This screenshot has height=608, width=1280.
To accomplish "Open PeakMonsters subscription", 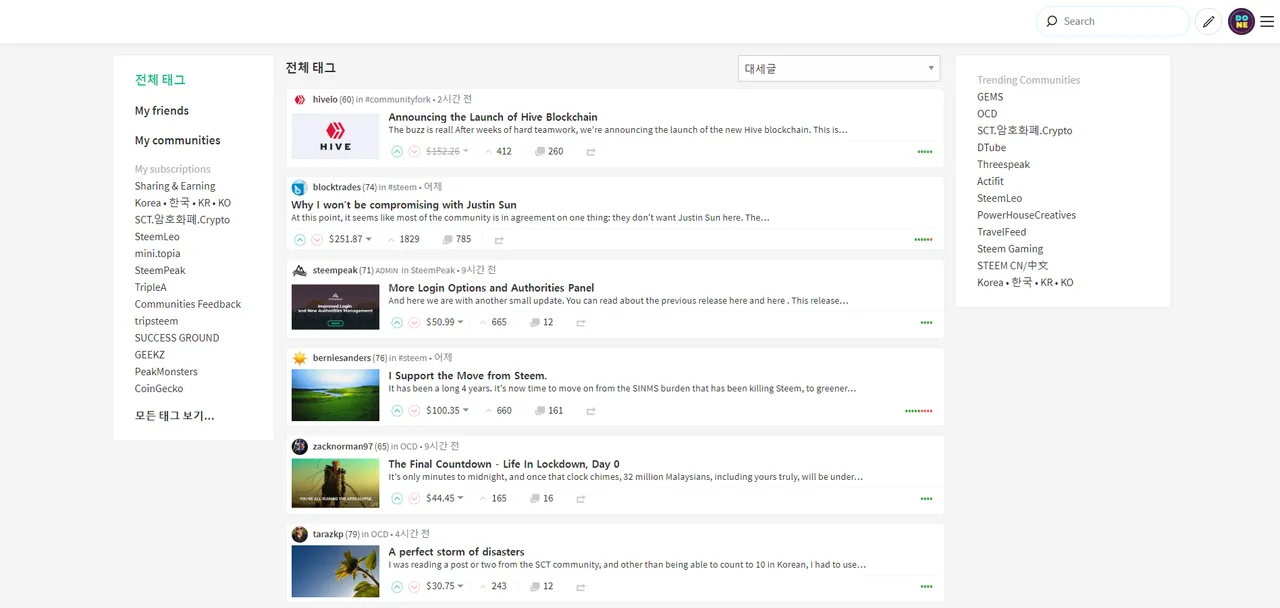I will coord(166,372).
